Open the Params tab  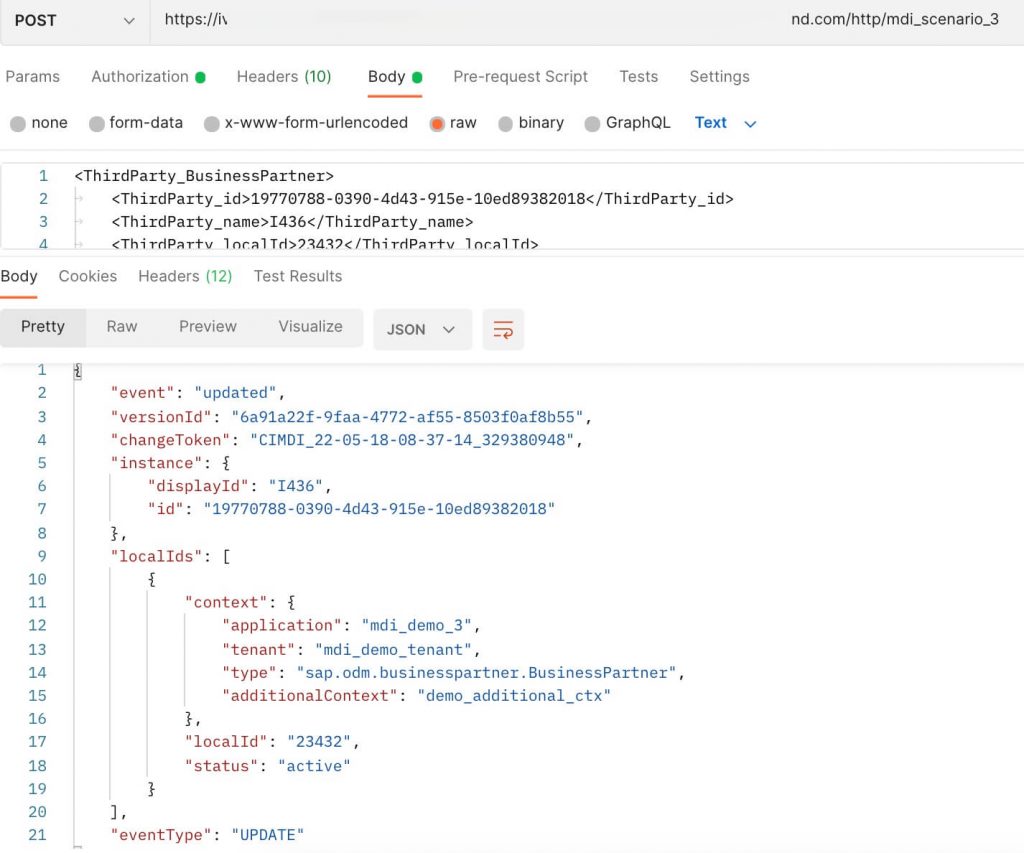point(33,76)
